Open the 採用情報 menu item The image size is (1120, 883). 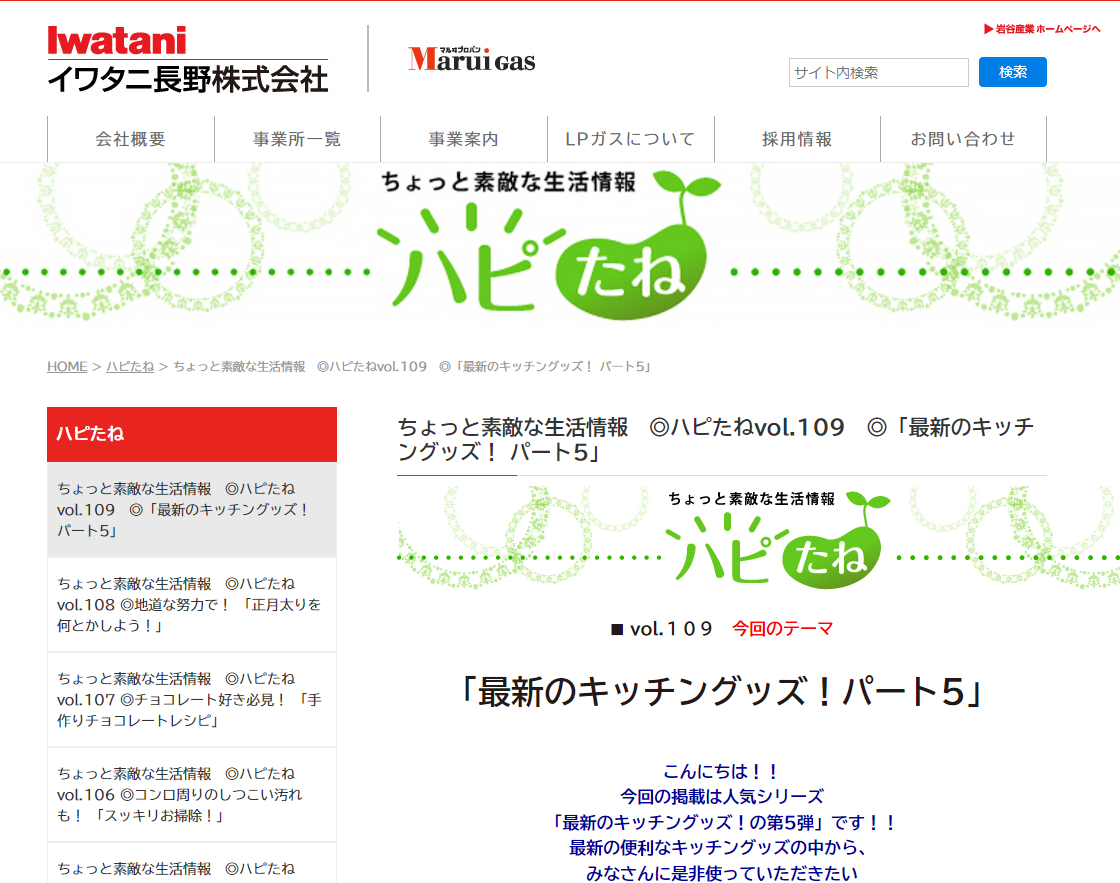[x=797, y=139]
